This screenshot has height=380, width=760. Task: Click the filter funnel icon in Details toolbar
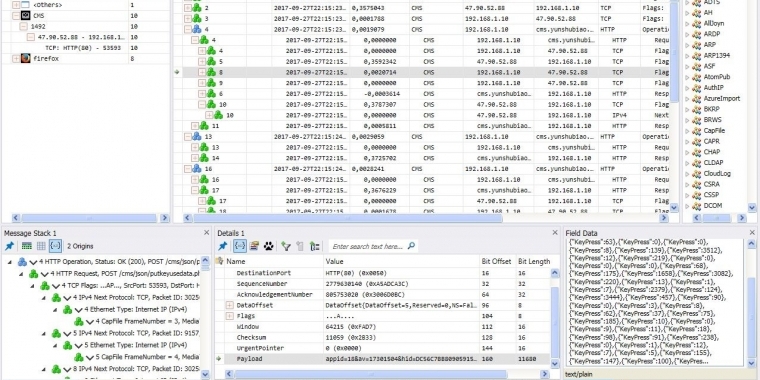pos(285,246)
